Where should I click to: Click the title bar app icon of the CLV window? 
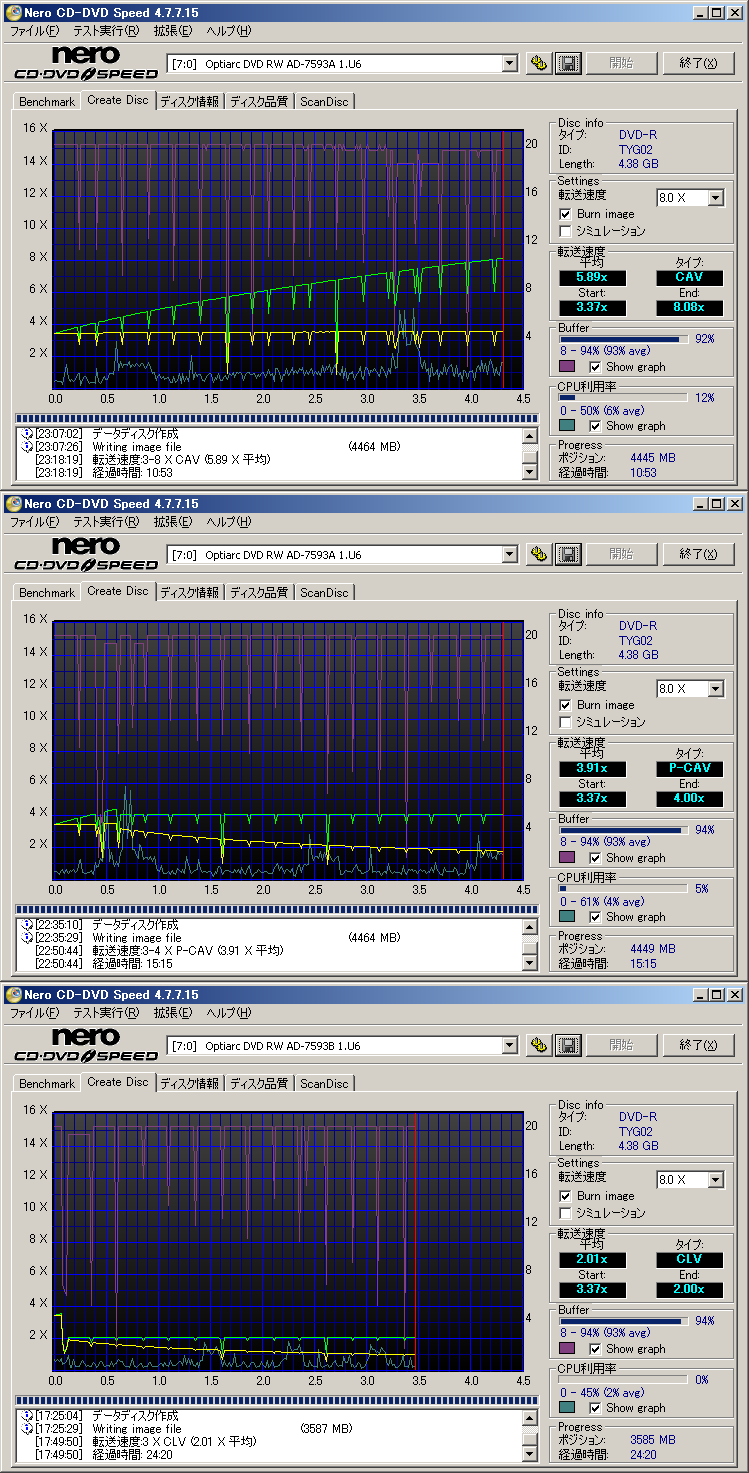pos(13,995)
